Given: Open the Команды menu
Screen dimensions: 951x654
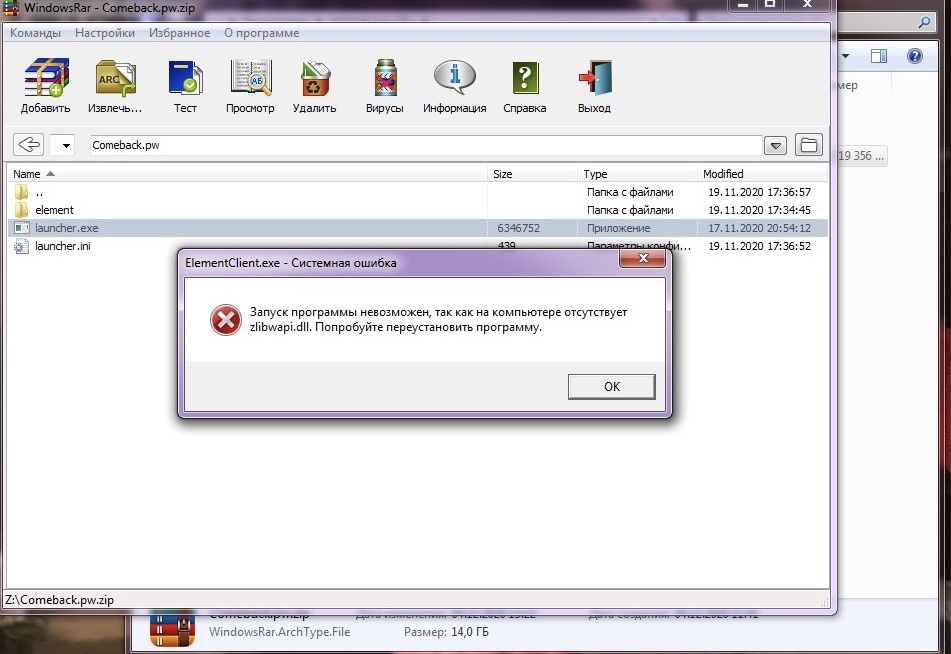Looking at the screenshot, I should 35,33.
